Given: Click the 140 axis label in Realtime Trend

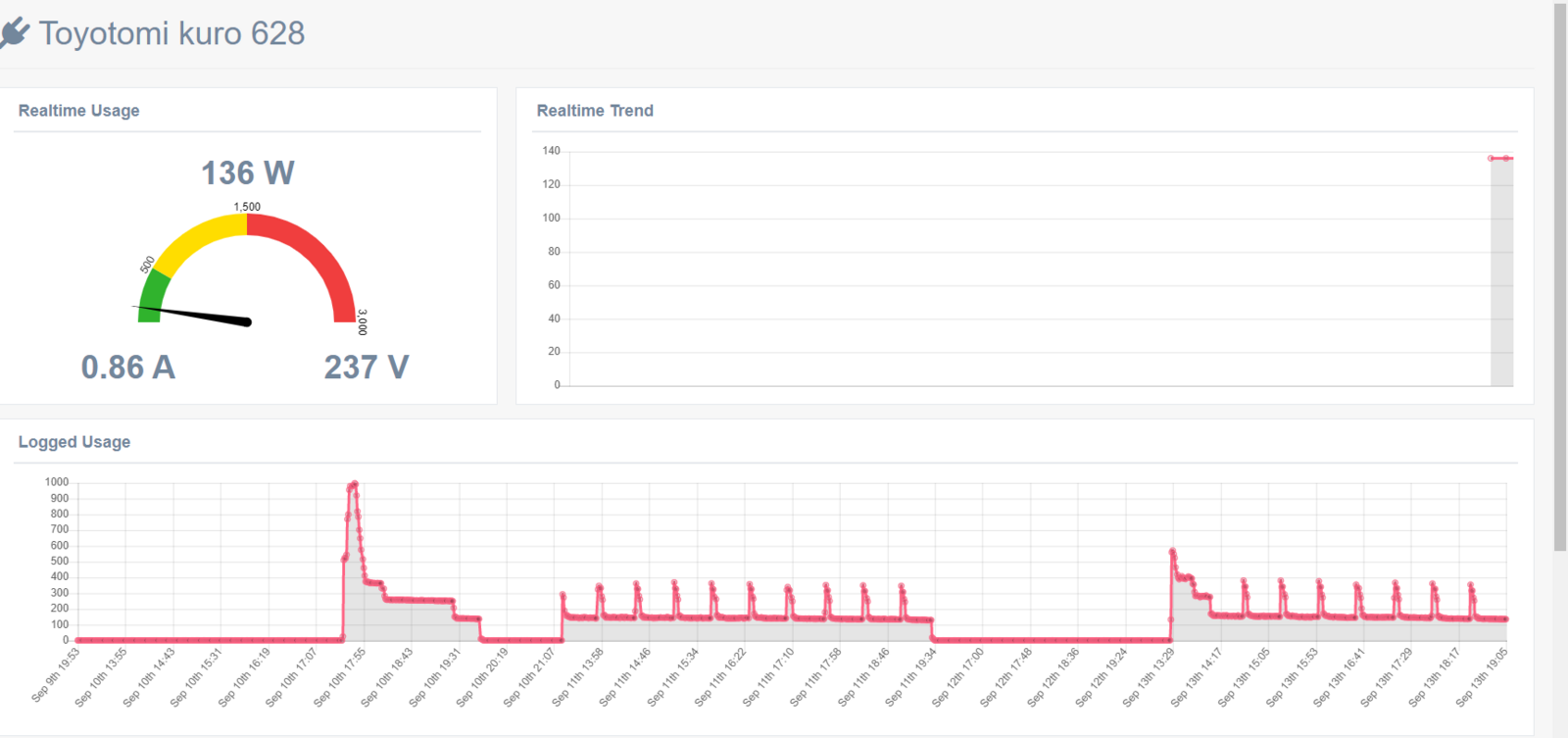Looking at the screenshot, I should [x=552, y=151].
